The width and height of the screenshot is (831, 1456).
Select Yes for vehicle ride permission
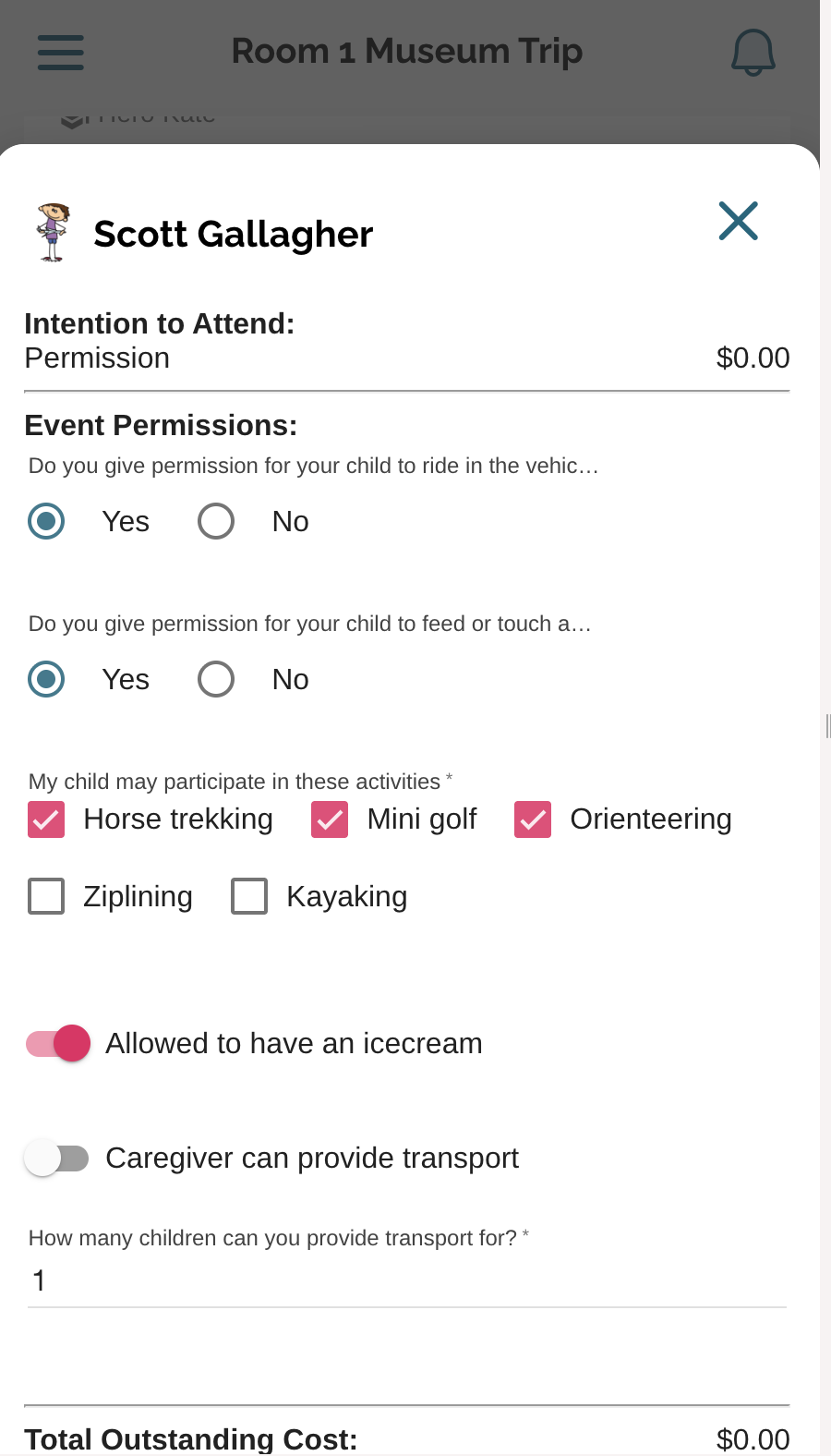tap(46, 521)
